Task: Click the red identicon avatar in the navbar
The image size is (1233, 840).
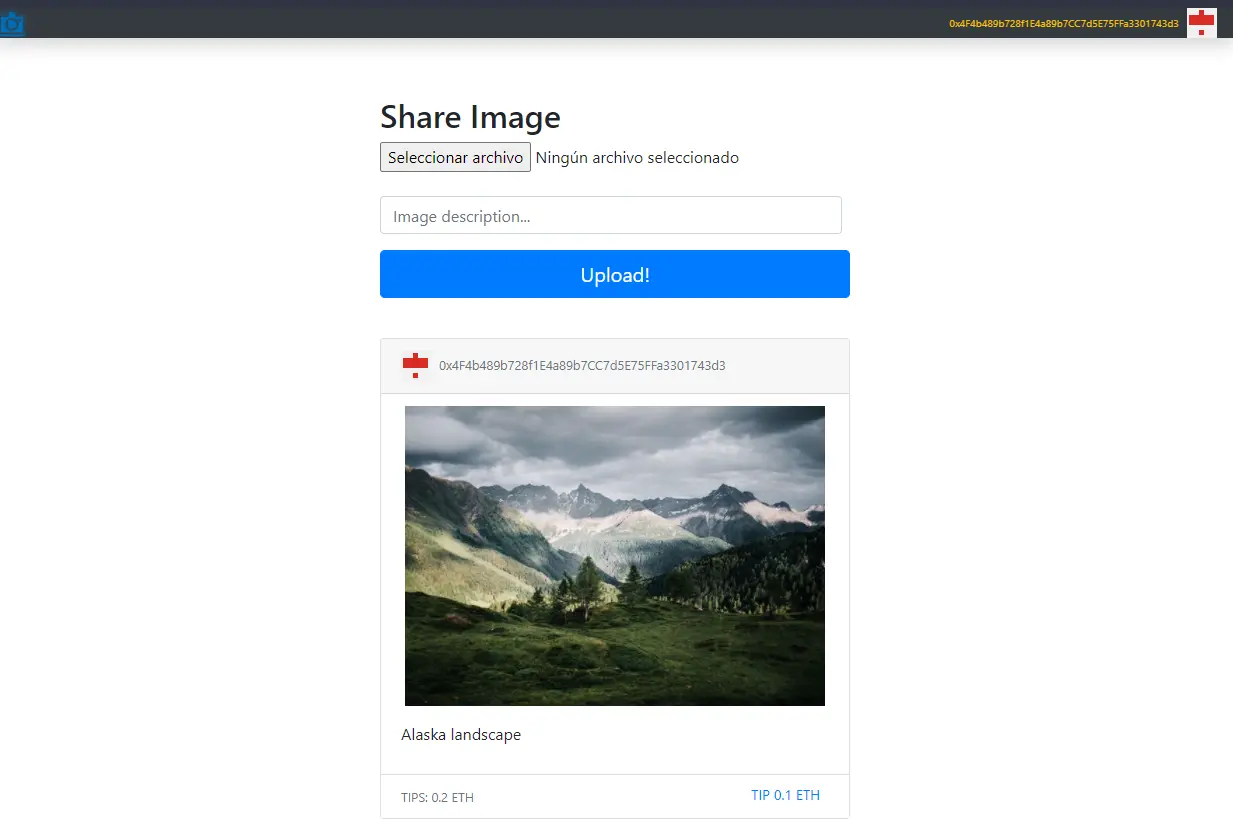Action: [x=1201, y=22]
